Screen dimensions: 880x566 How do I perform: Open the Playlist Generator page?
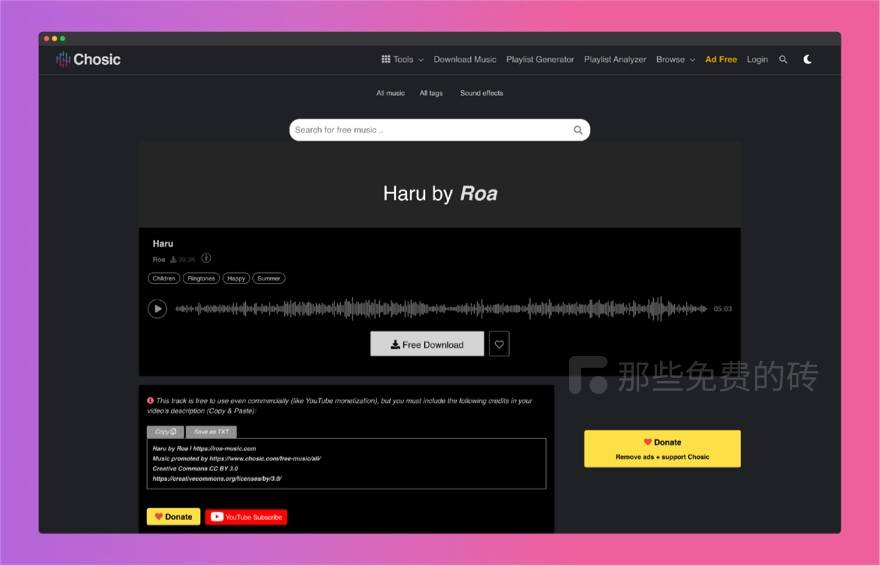pyautogui.click(x=540, y=60)
